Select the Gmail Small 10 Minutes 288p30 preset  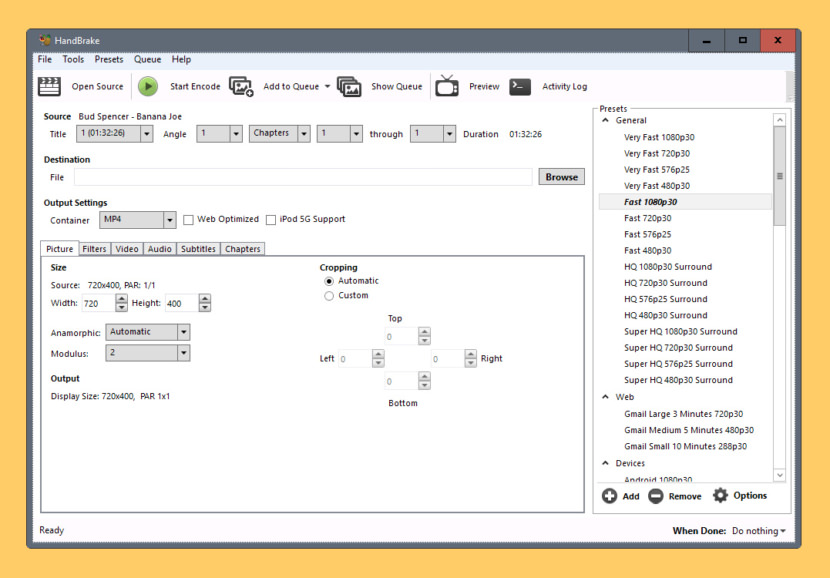click(x=685, y=446)
